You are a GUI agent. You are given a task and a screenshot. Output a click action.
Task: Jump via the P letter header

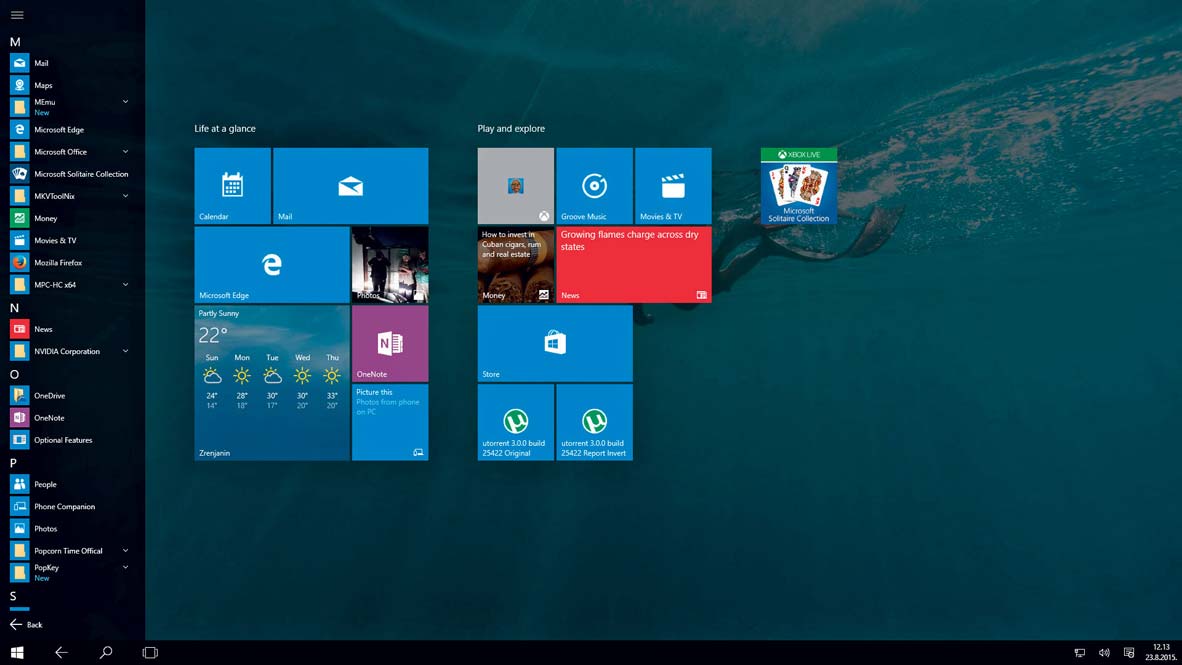[x=14, y=463]
